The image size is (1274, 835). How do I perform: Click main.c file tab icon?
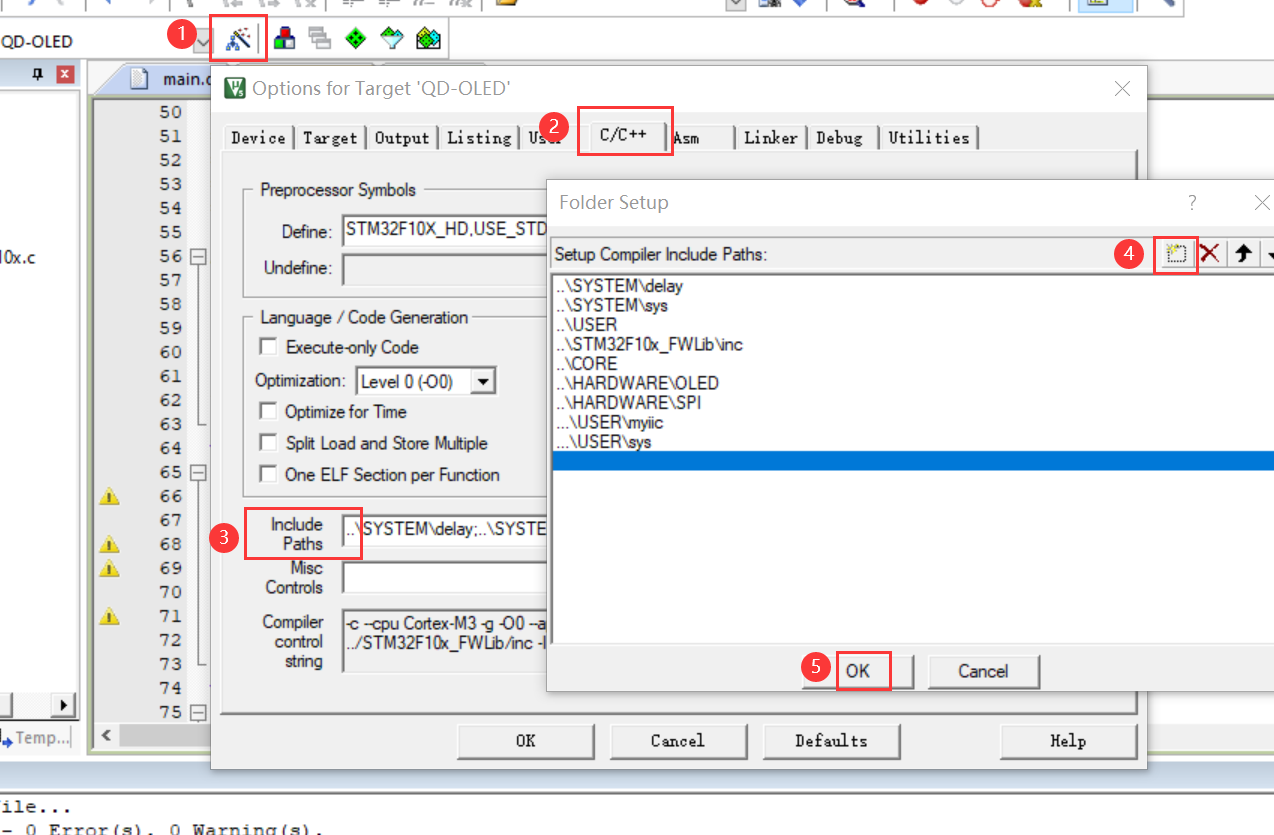point(139,78)
